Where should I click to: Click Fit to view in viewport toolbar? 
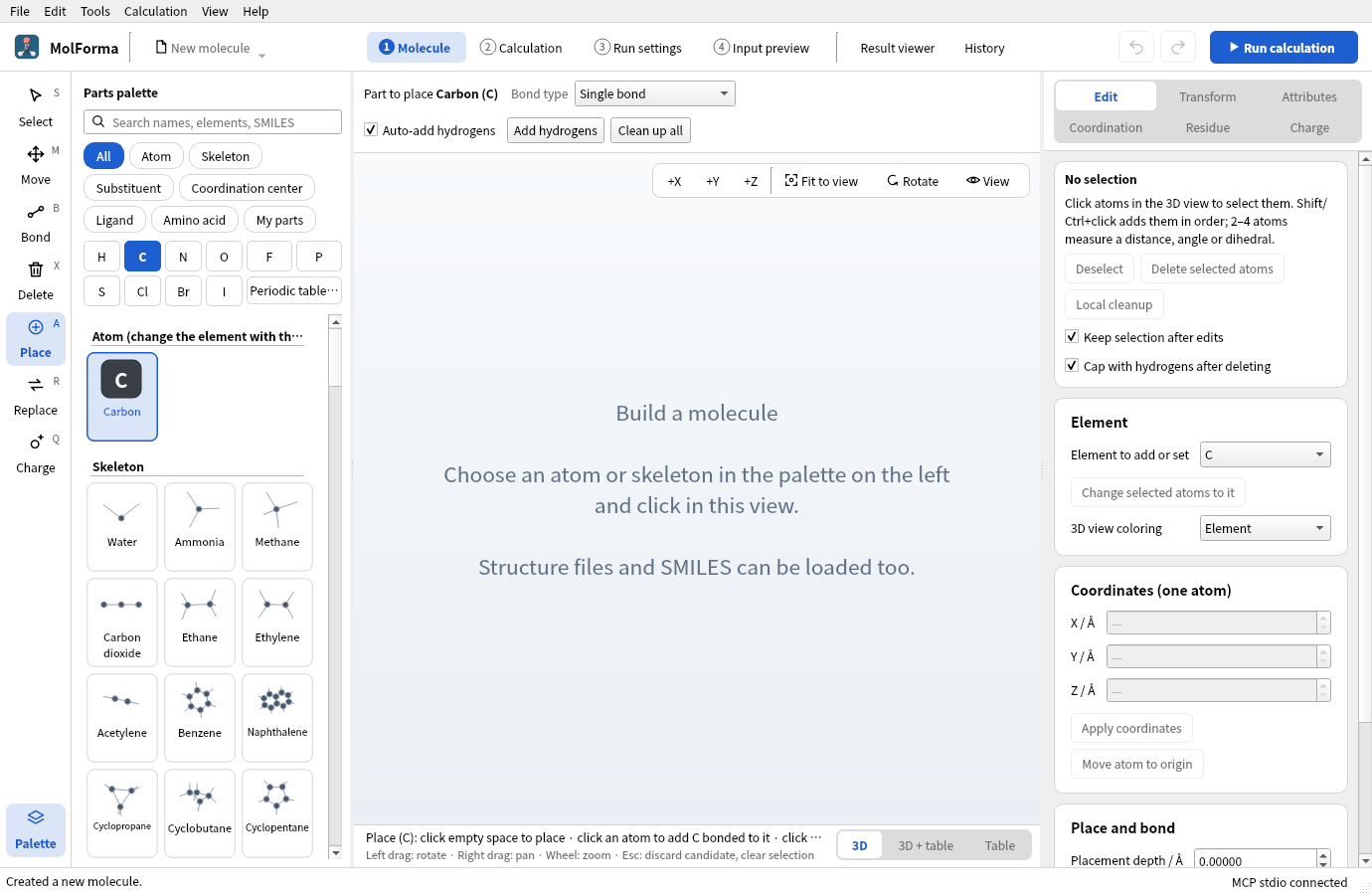click(821, 181)
